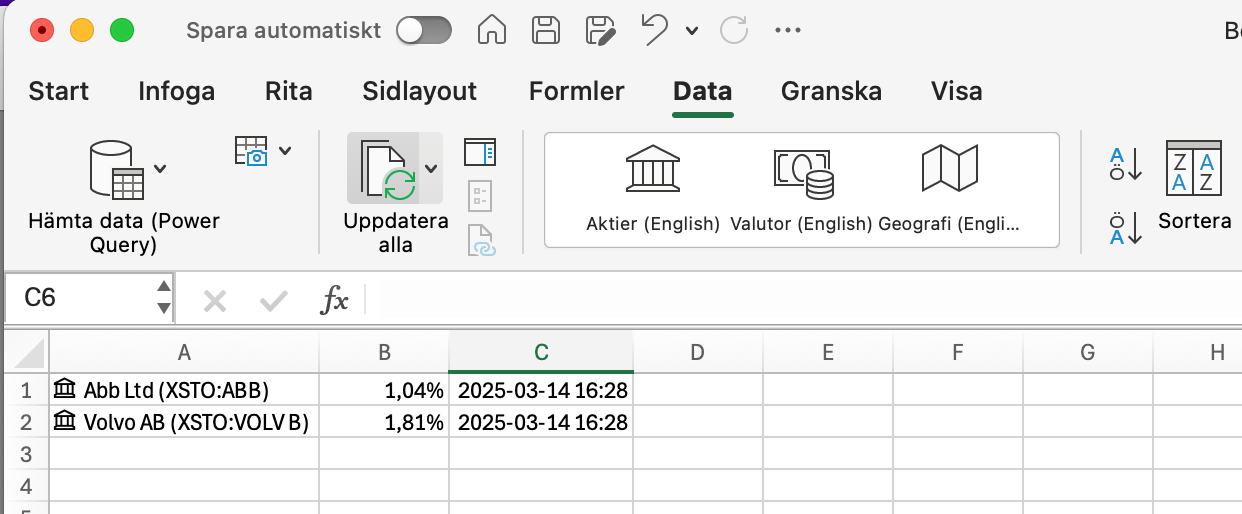Switch to the Visa tab
This screenshot has height=514, width=1242.
coord(957,92)
